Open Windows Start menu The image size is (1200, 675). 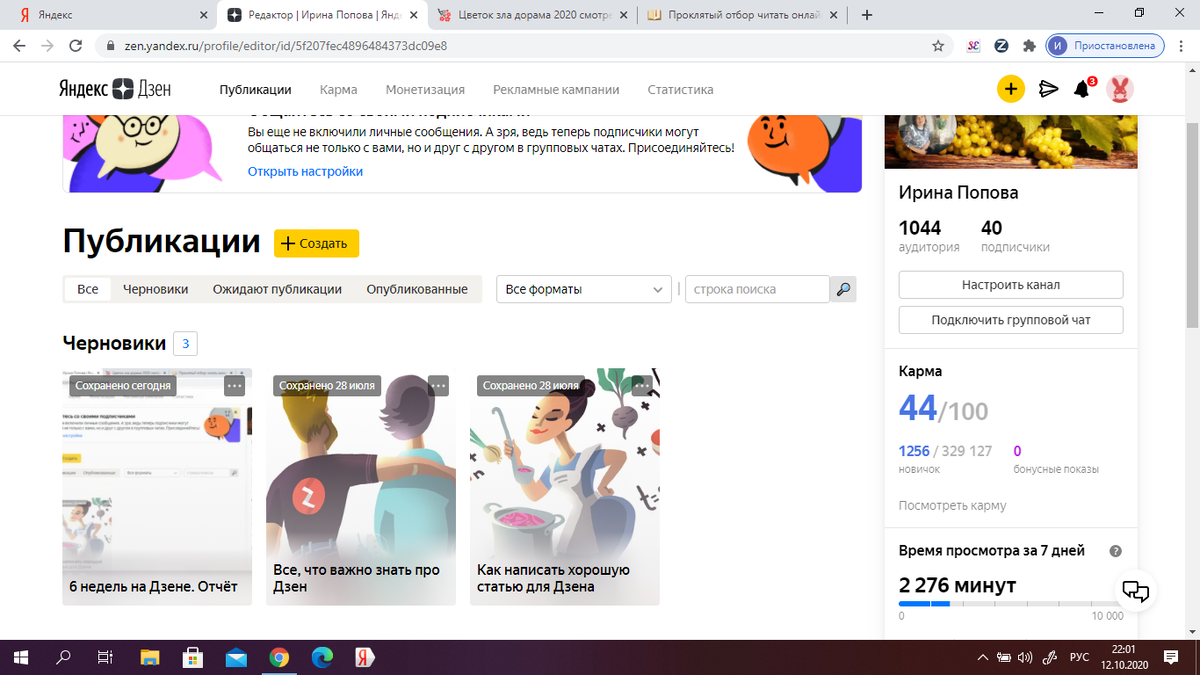19,657
